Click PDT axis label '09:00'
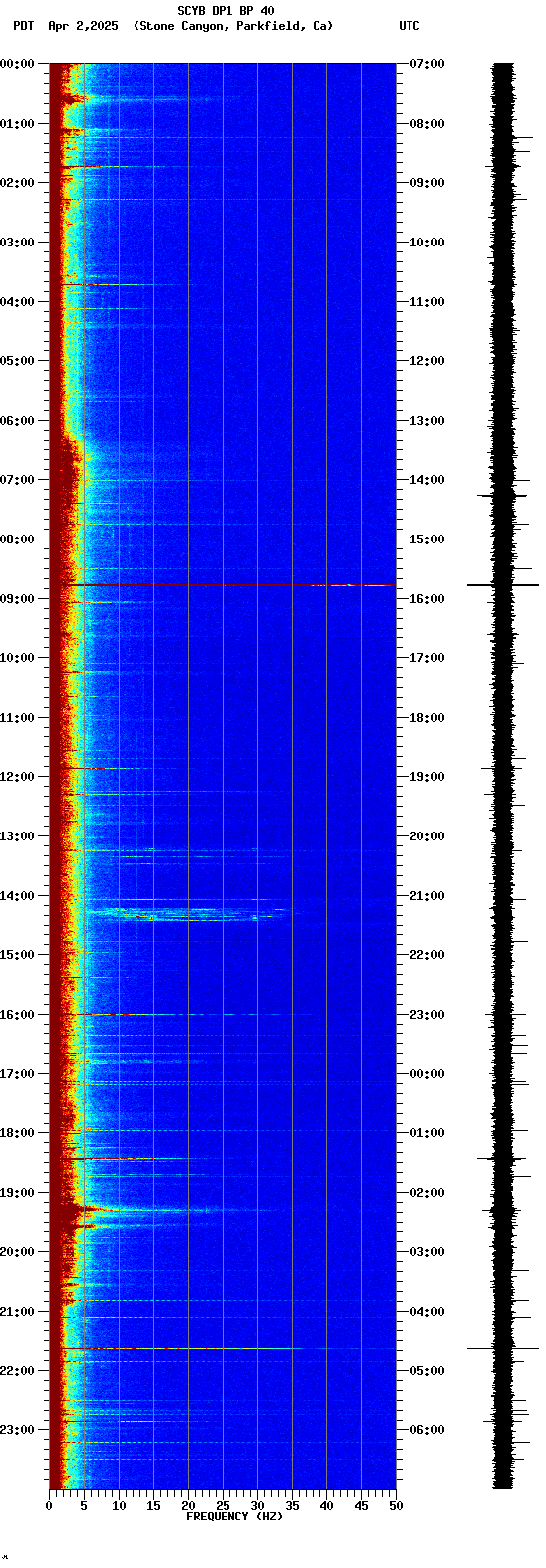Viewport: 546px width, 1568px height. pyautogui.click(x=17, y=599)
